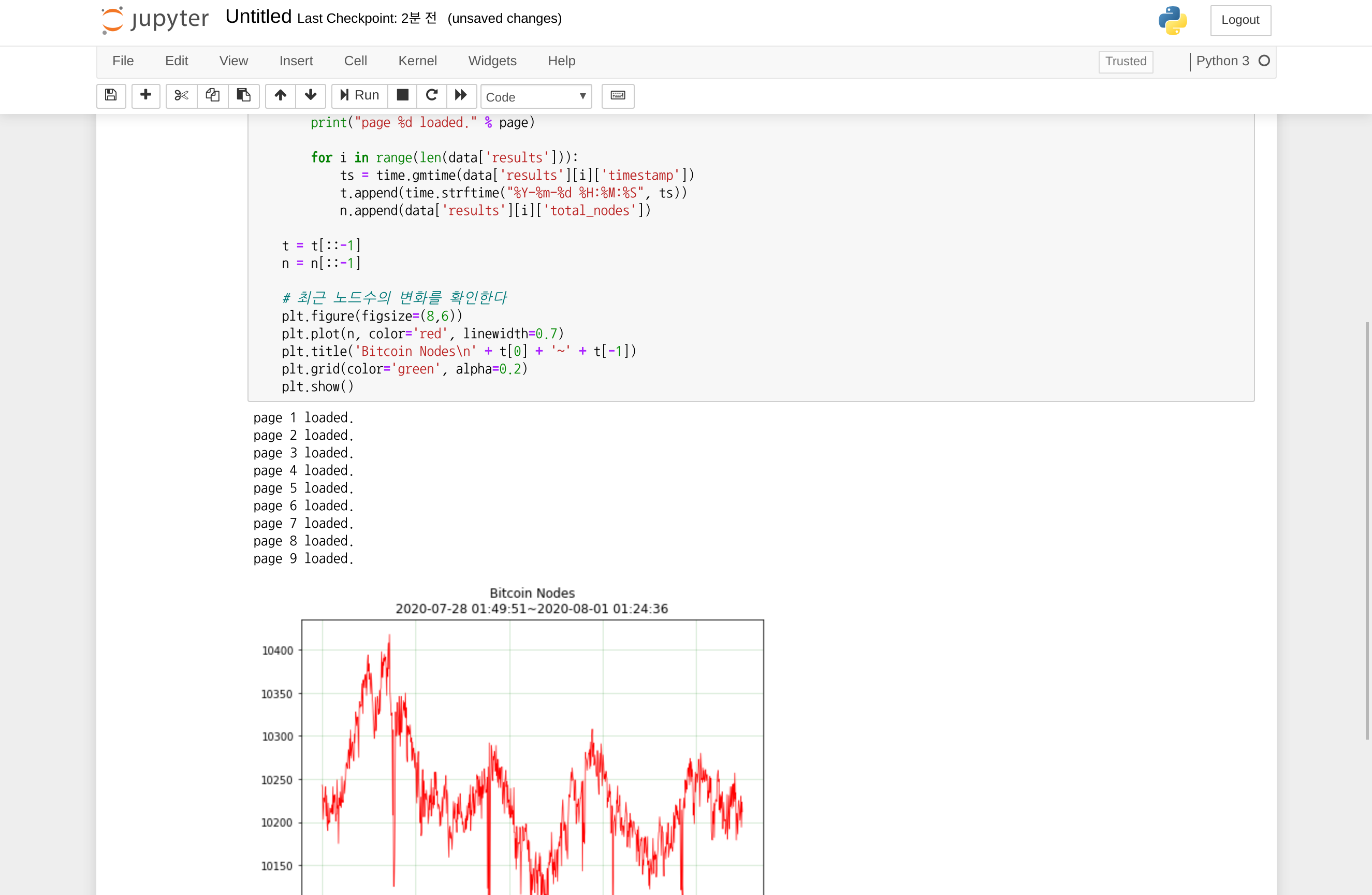Open the Kernel menu
Screen dimensions: 1372x895
[x=417, y=61]
